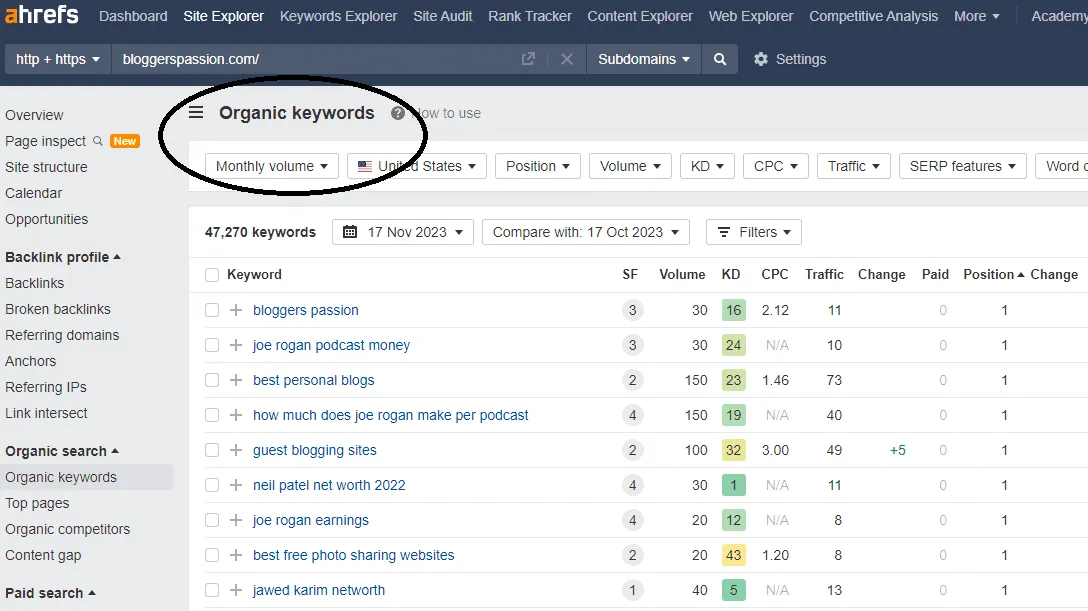Open the keyword bloggers passion link

[306, 310]
